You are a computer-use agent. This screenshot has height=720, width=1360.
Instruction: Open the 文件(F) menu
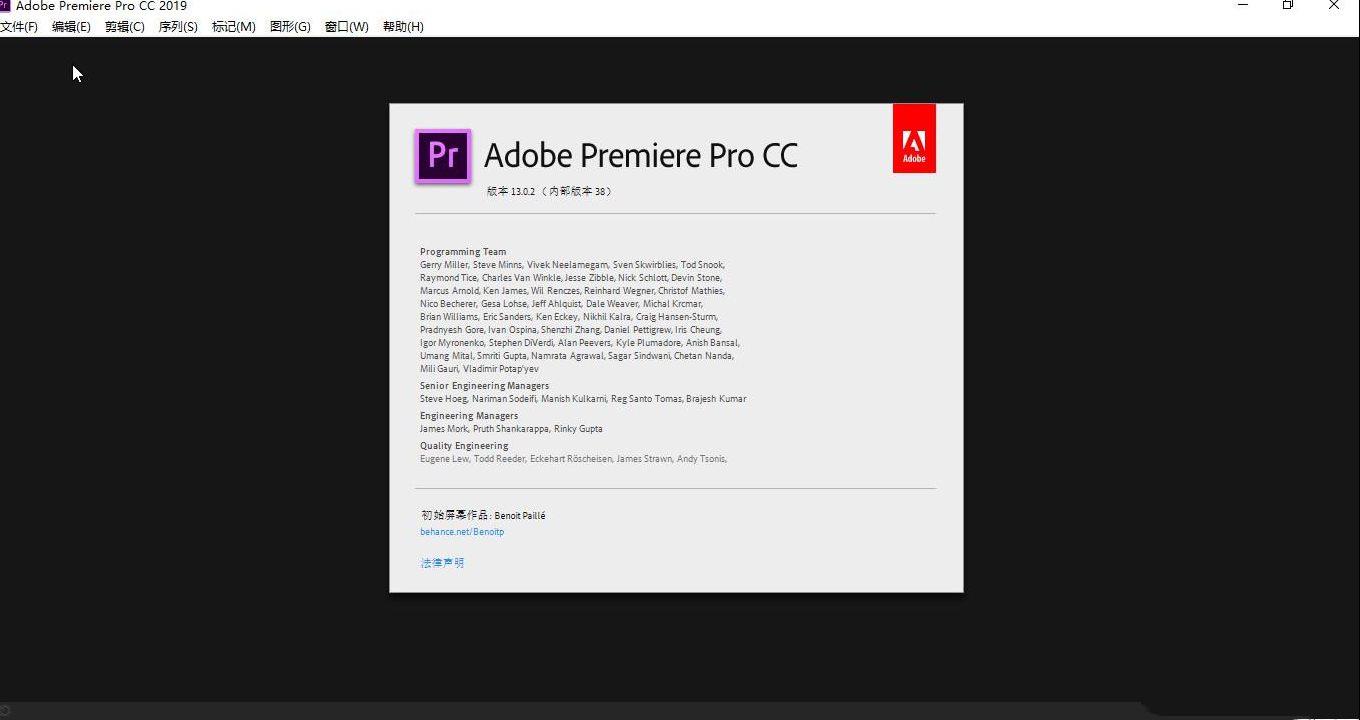point(19,27)
